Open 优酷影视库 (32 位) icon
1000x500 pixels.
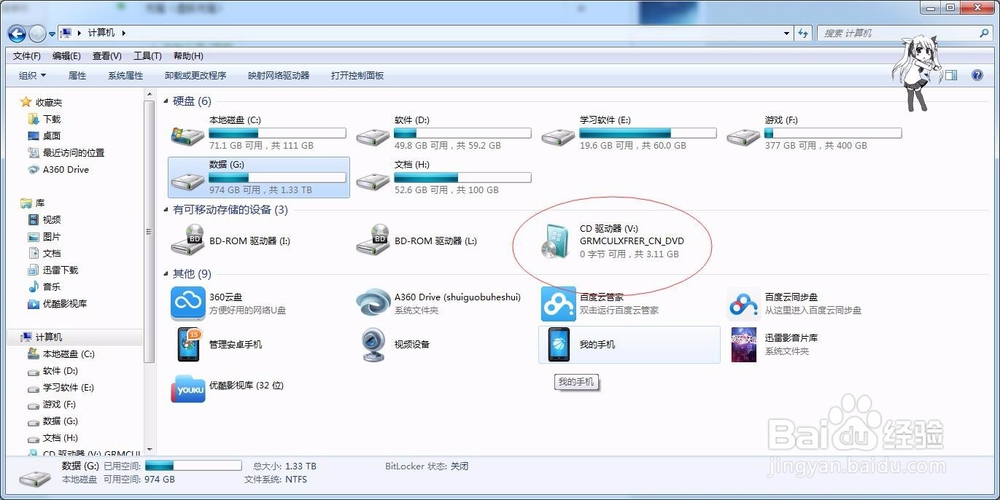pos(188,388)
